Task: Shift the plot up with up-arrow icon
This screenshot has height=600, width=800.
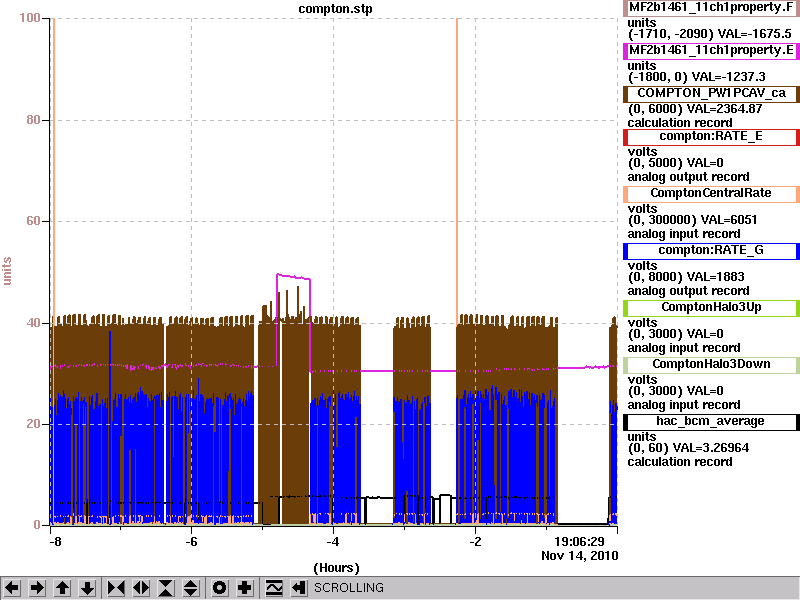Action: point(63,588)
